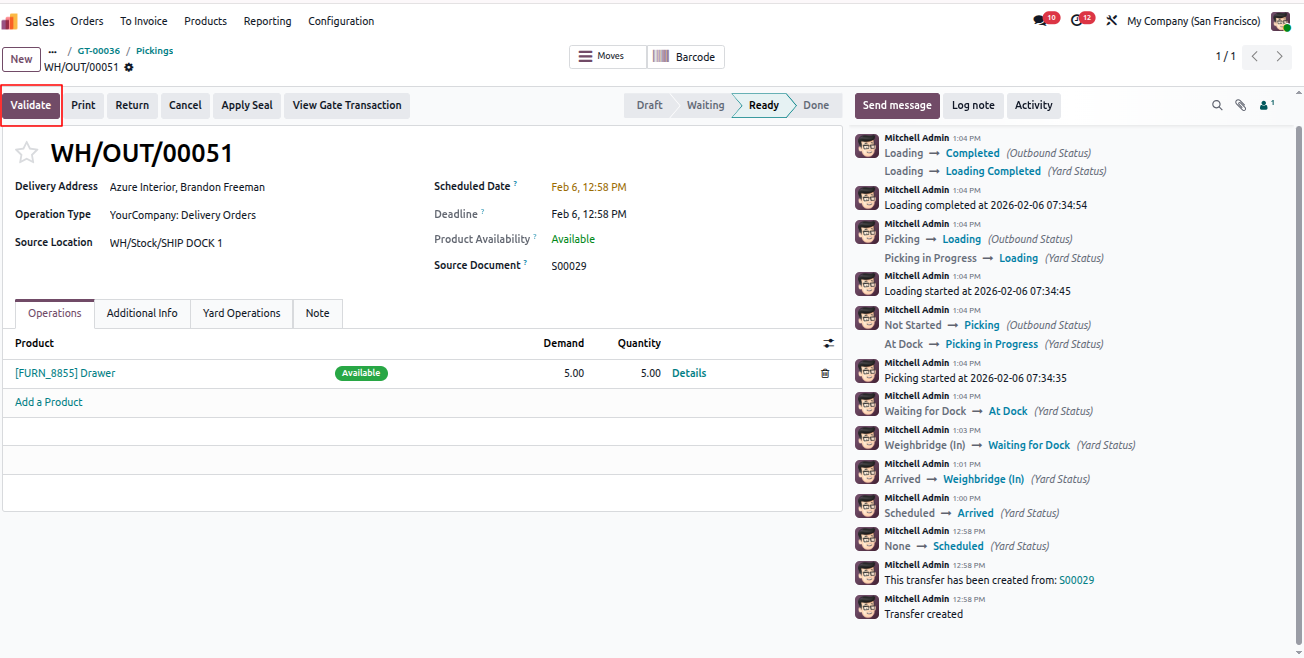Switch to the Note tab

click(318, 313)
